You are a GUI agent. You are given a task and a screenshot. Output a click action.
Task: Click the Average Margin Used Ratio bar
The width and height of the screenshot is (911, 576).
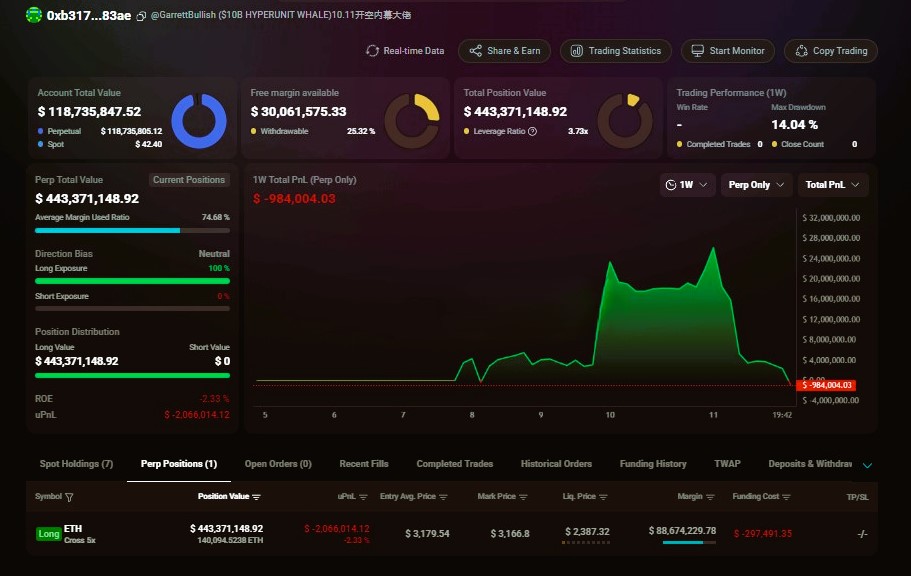tap(132, 230)
